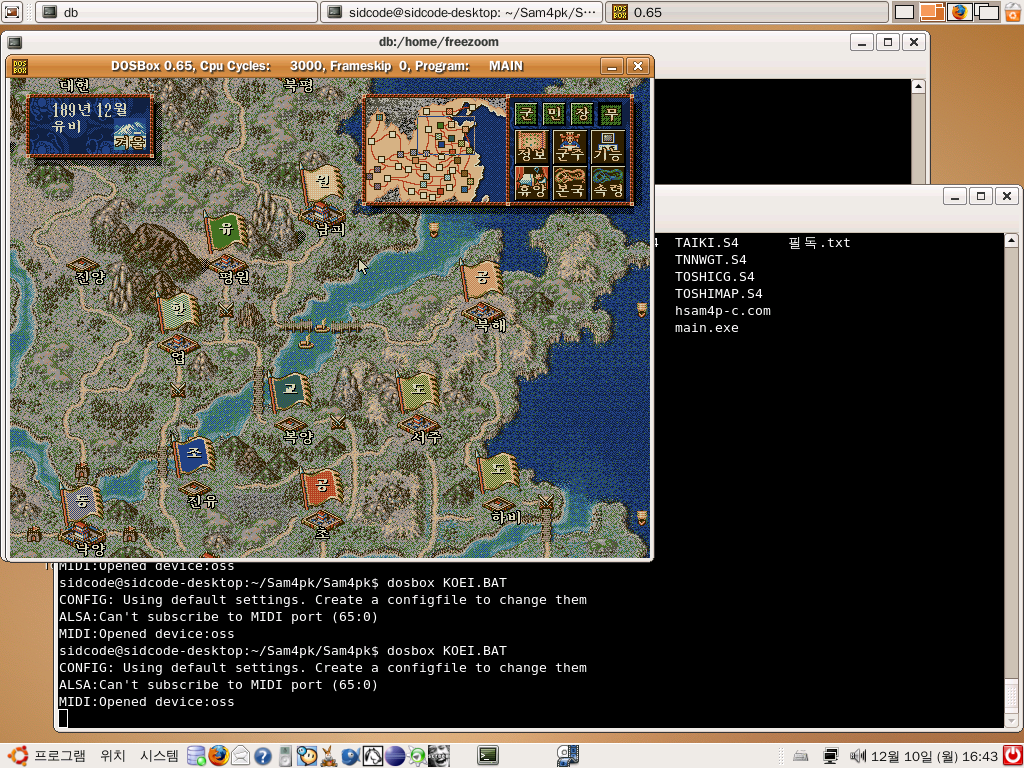Image resolution: width=1024 pixels, height=768 pixels.
Task: Click the file name hsam4p-c.com
Action: click(722, 311)
